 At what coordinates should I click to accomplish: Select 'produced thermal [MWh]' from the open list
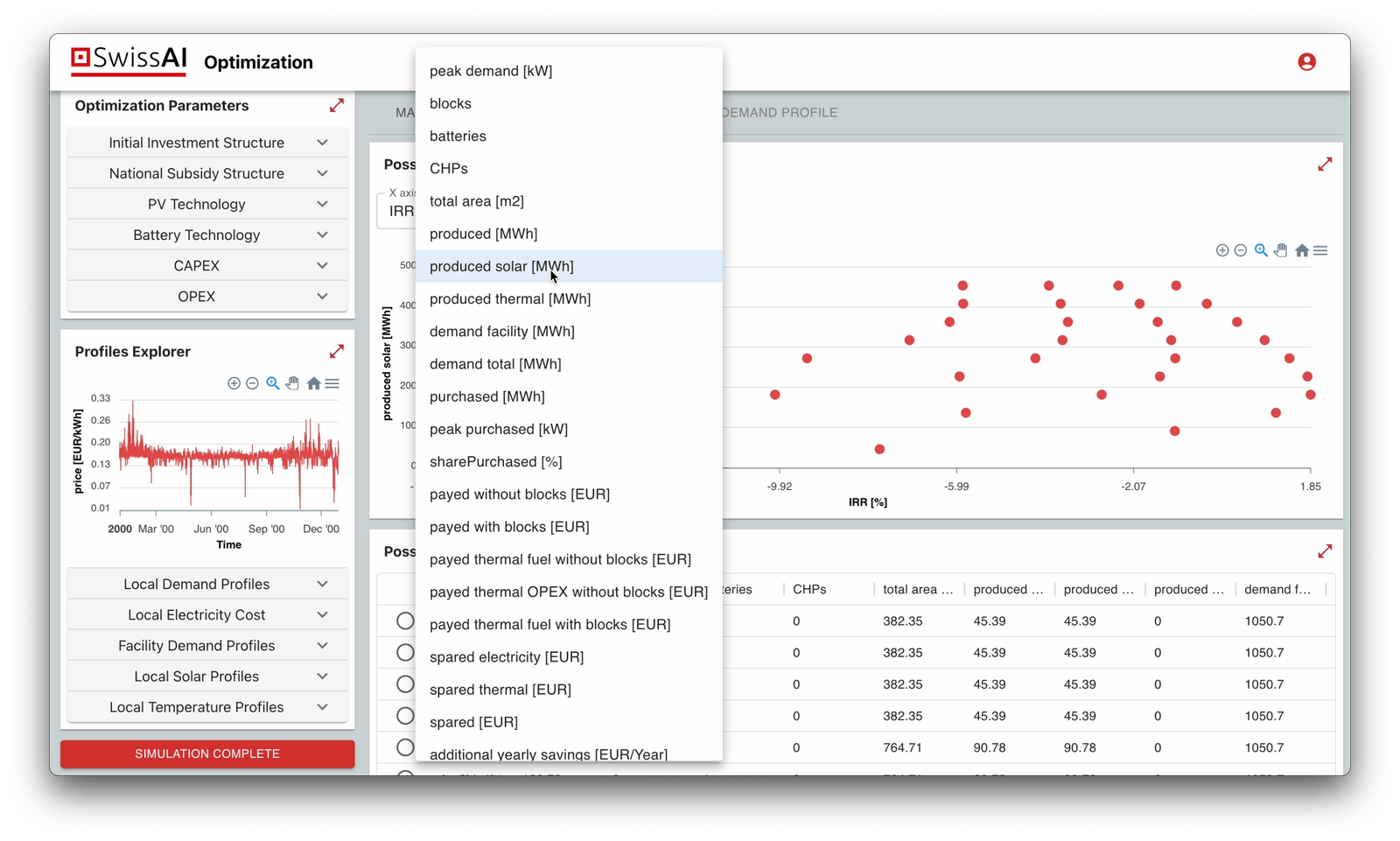click(x=510, y=298)
